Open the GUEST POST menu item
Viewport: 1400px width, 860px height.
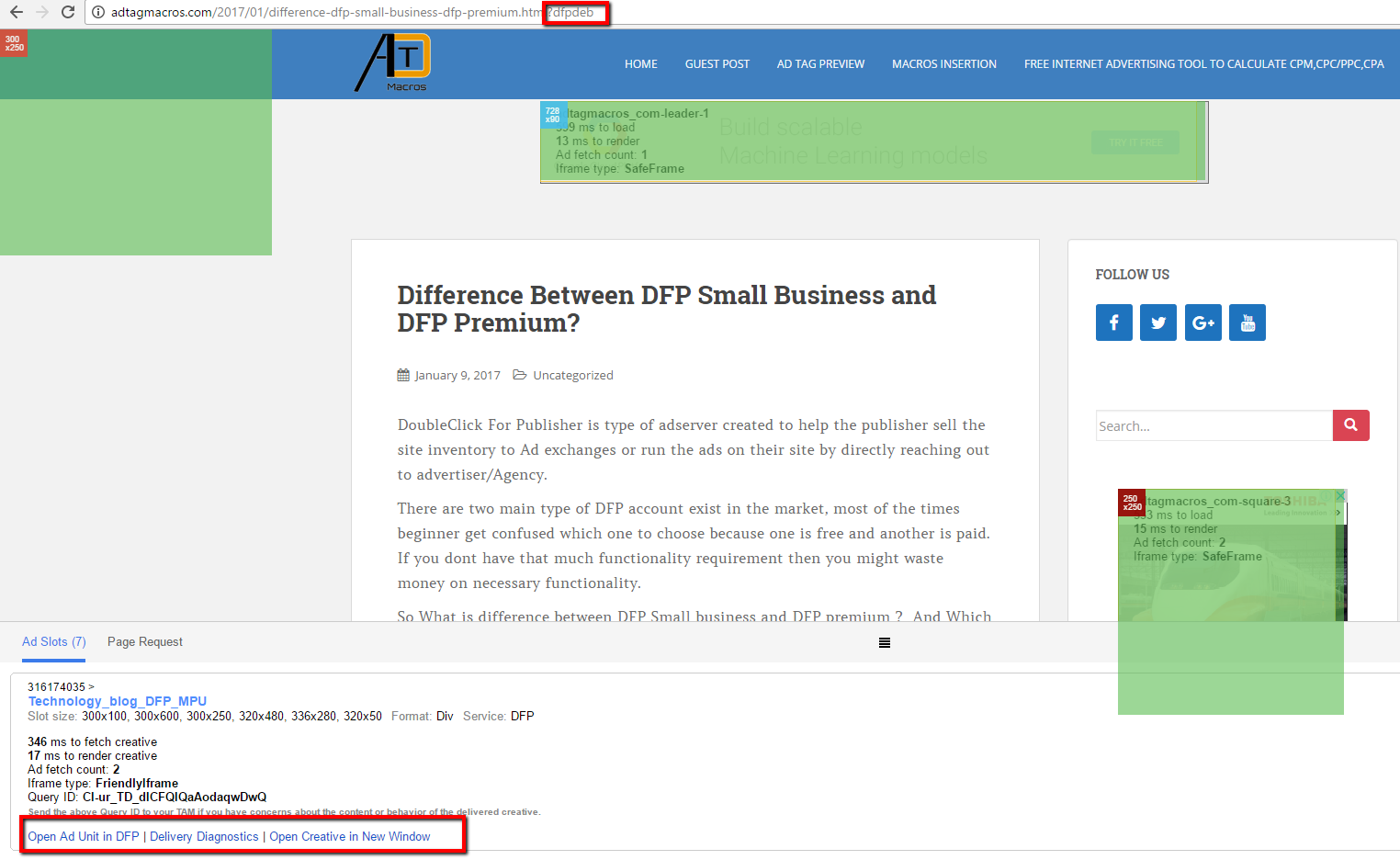(x=717, y=64)
